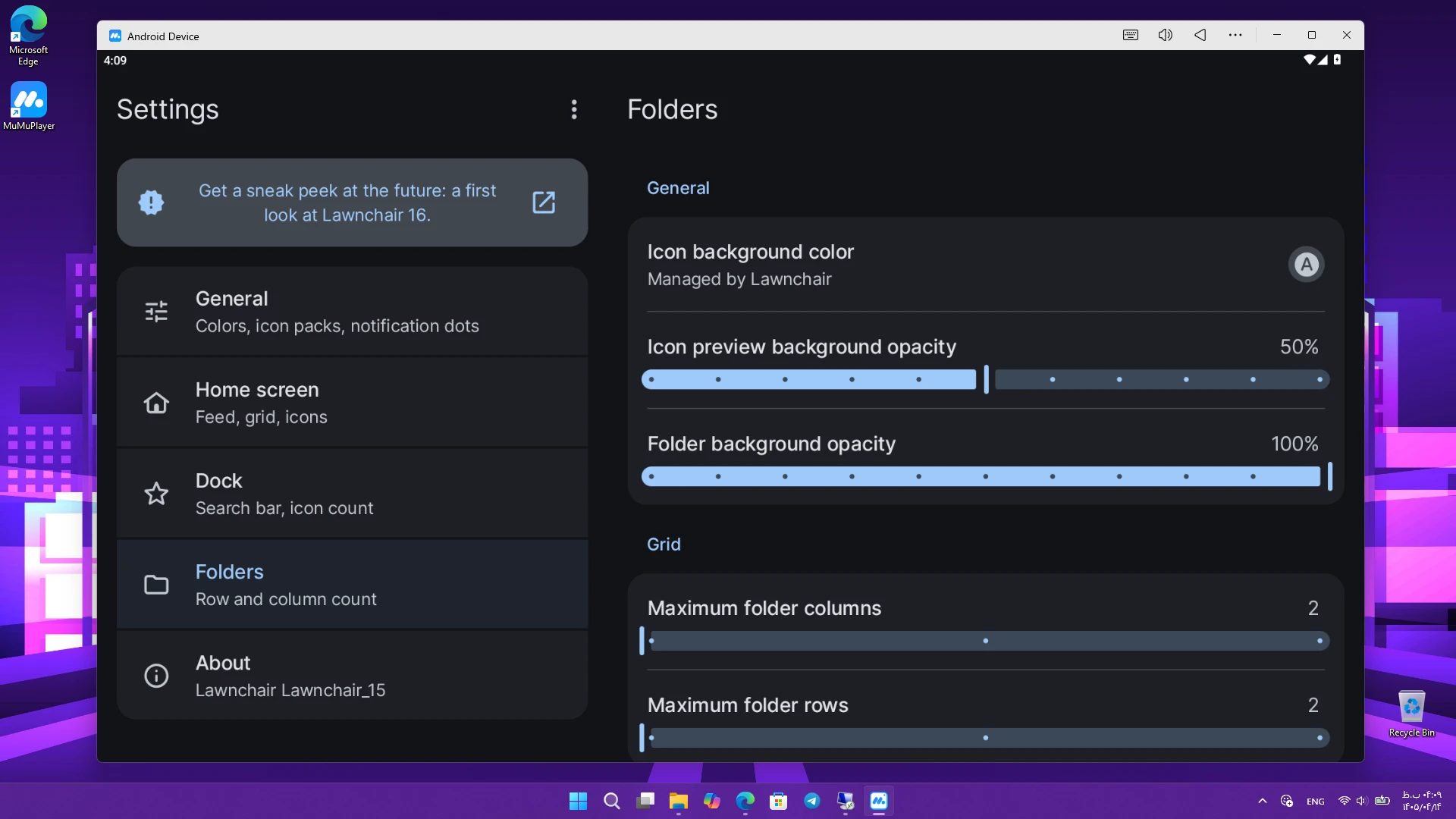Select the Folders settings category

point(353,585)
